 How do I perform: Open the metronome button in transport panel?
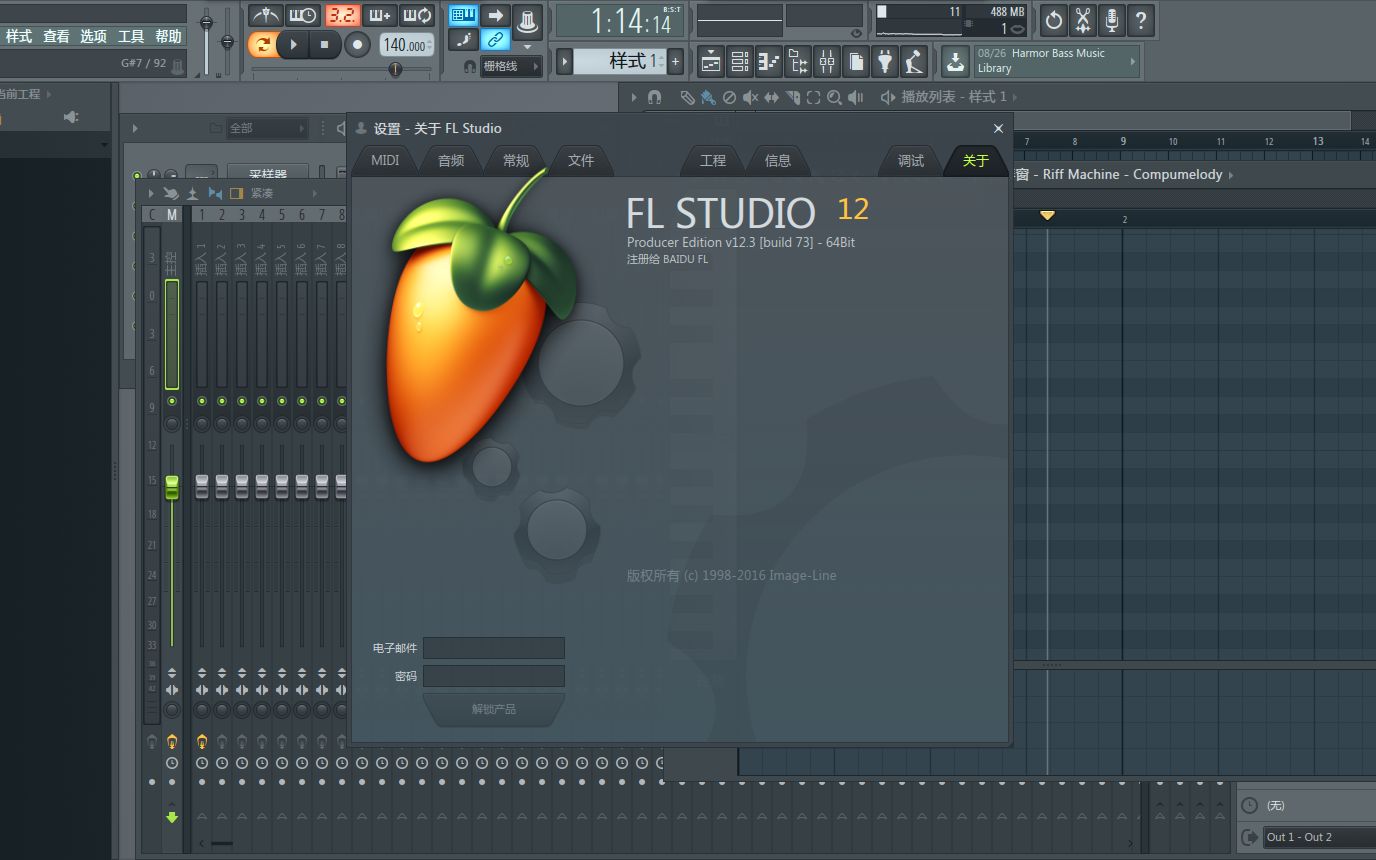265,15
